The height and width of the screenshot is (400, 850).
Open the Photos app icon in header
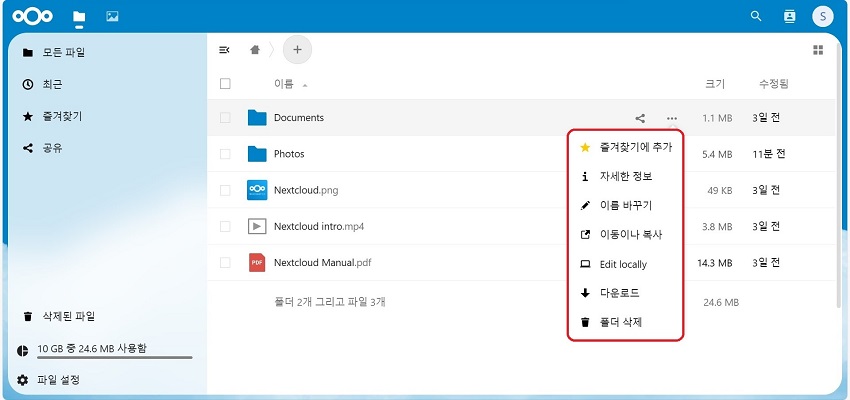click(112, 17)
